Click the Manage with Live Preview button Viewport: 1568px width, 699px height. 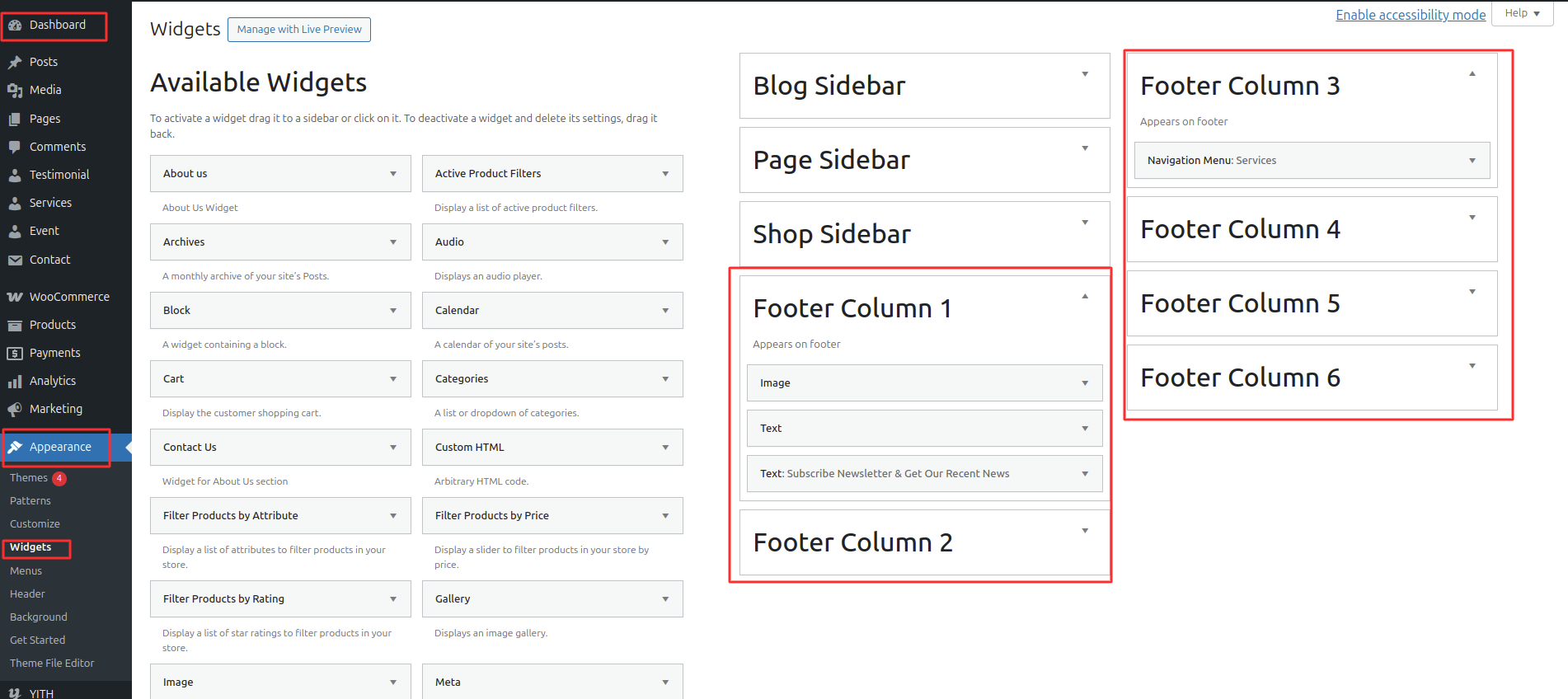coord(298,29)
